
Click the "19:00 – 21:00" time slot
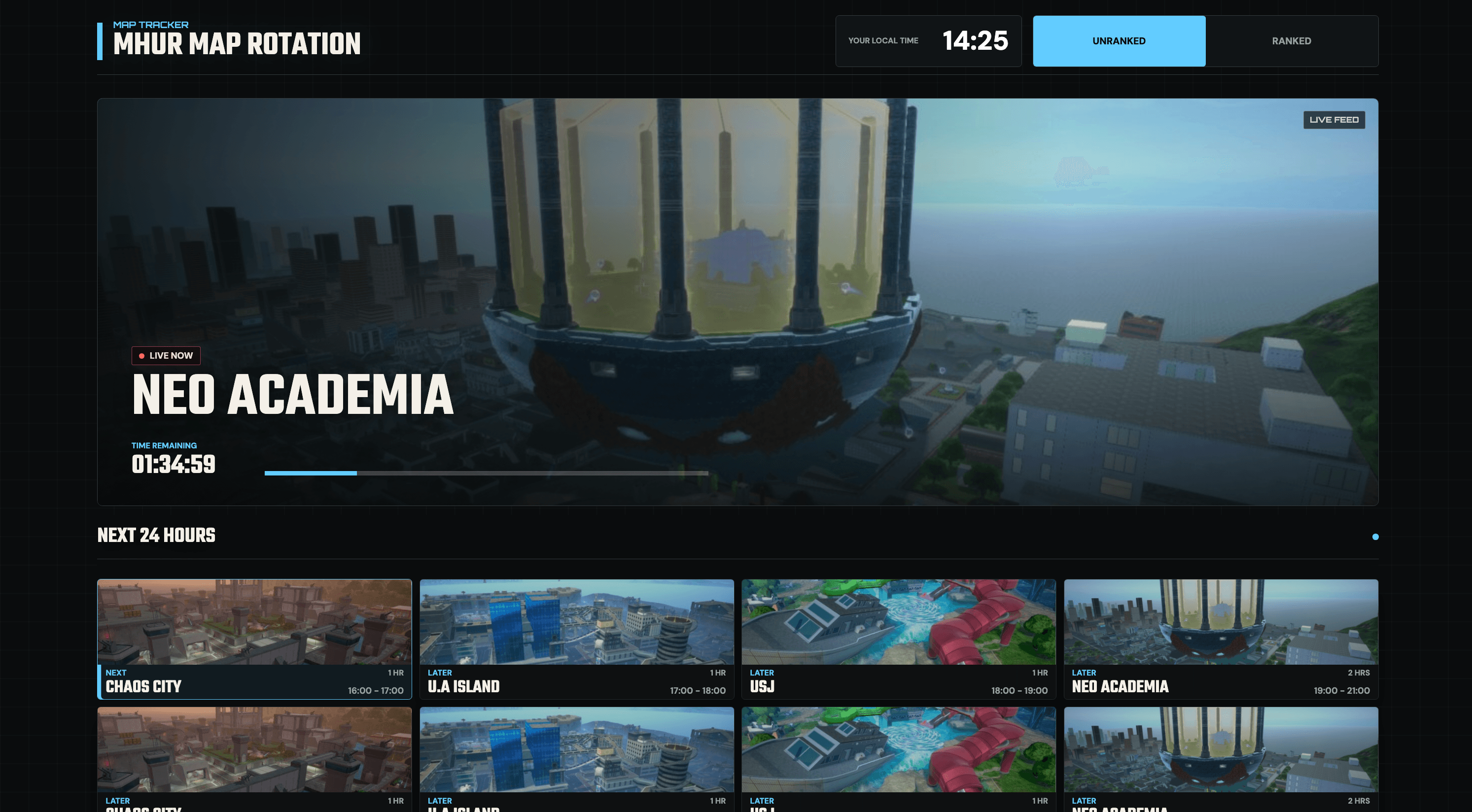(x=1342, y=690)
